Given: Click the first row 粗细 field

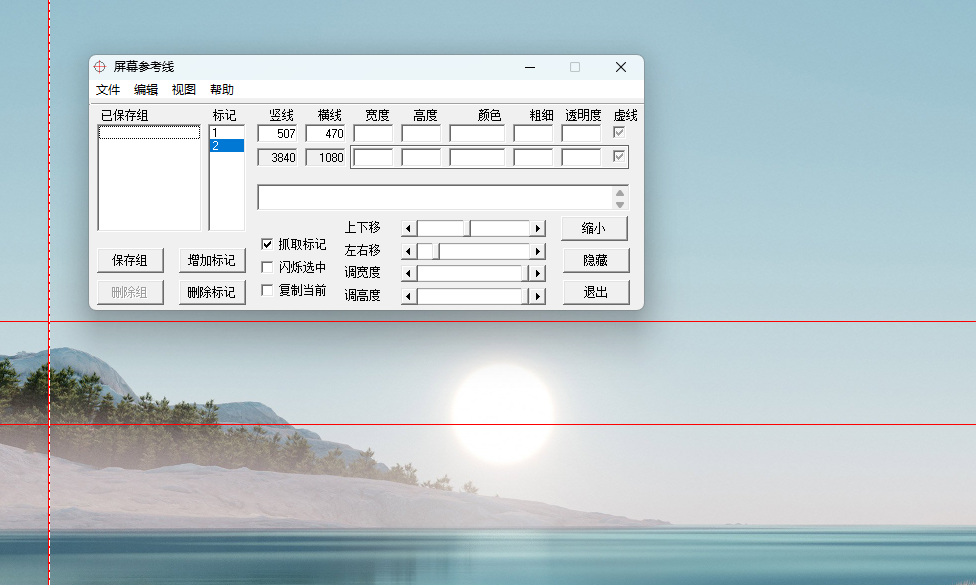Looking at the screenshot, I should coord(533,134).
